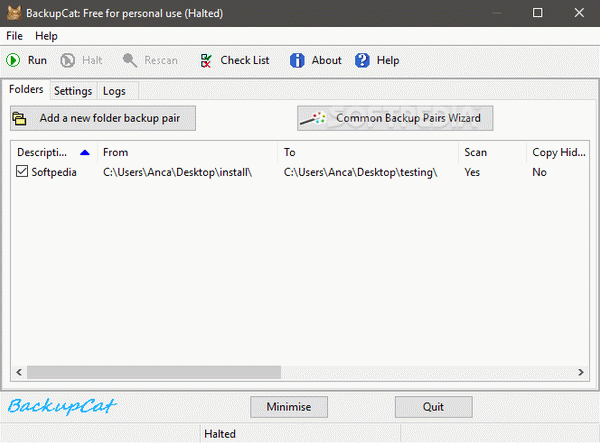Sort by the Descripti... column arrow
Viewport: 600px width, 443px height.
tap(85, 153)
